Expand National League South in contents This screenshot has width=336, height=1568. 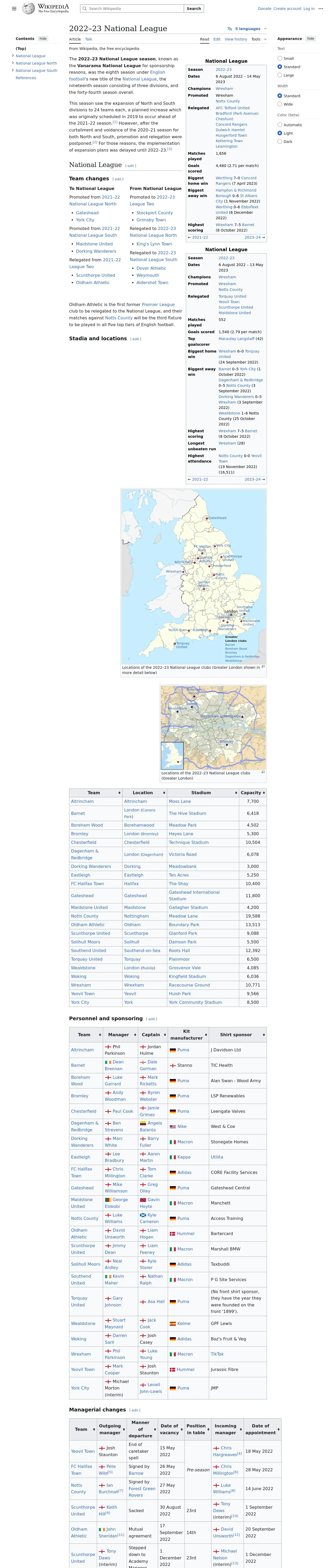[13, 71]
